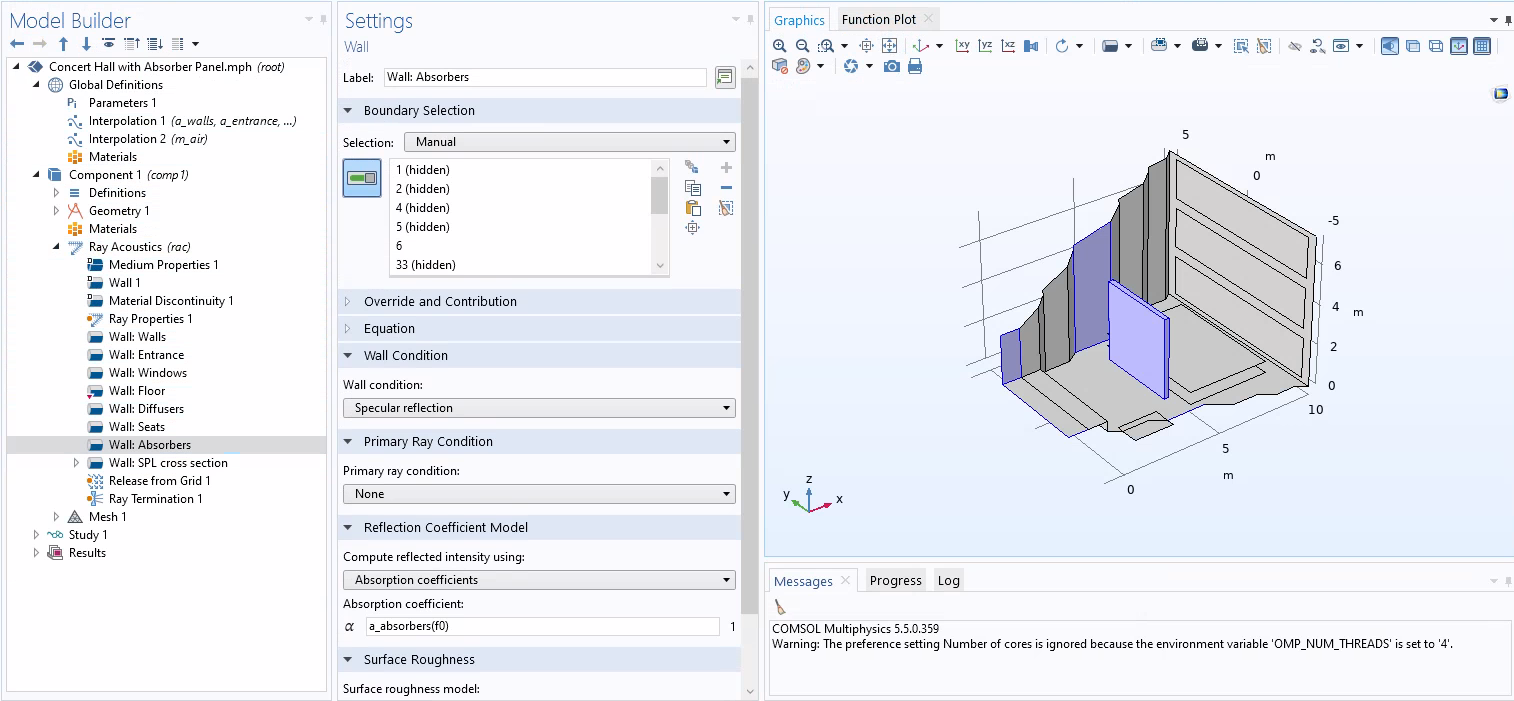Open the Wall condition dropdown
The width and height of the screenshot is (1514, 701).
(x=539, y=408)
